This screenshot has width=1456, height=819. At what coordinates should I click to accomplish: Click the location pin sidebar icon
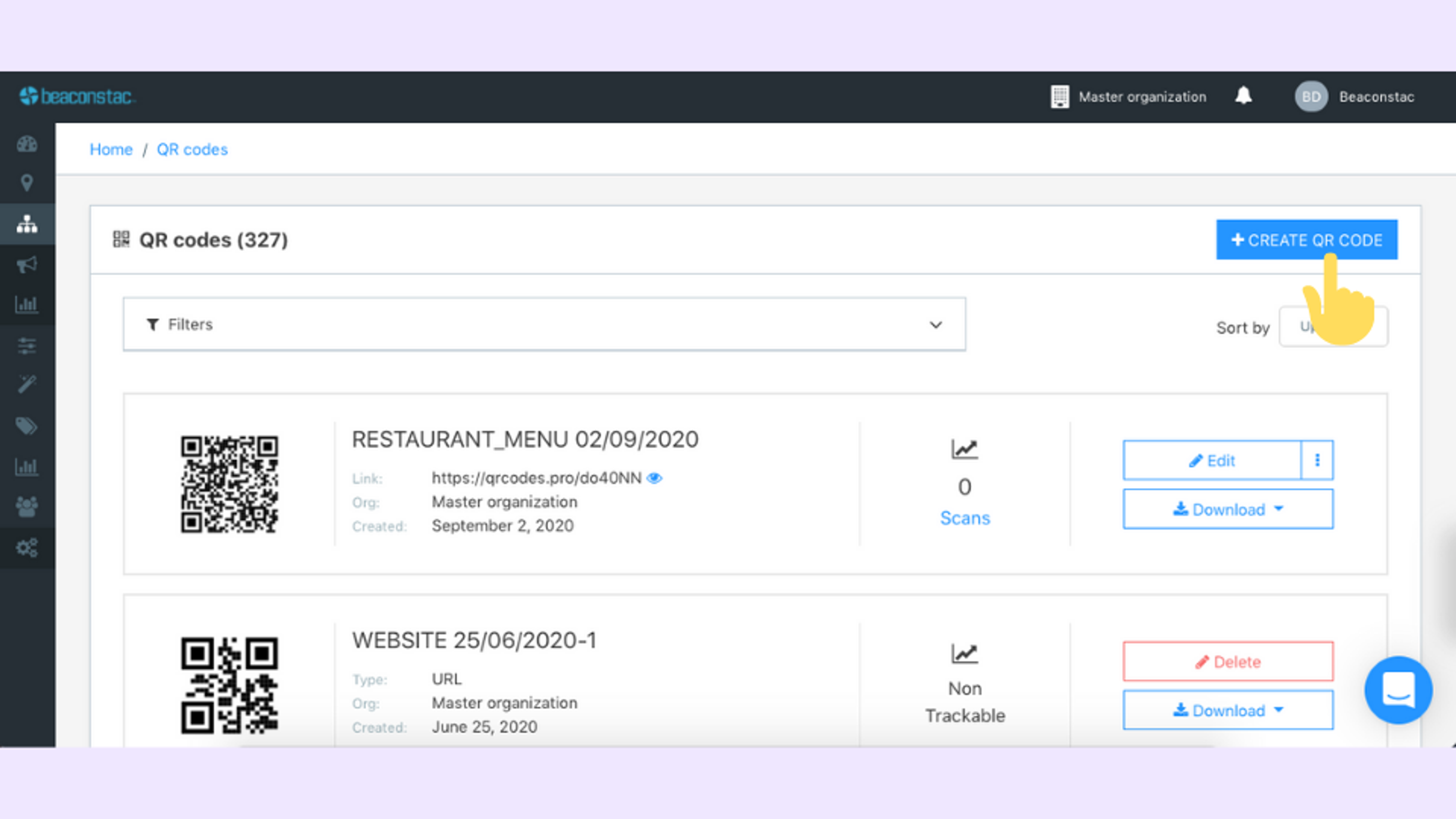(x=27, y=183)
